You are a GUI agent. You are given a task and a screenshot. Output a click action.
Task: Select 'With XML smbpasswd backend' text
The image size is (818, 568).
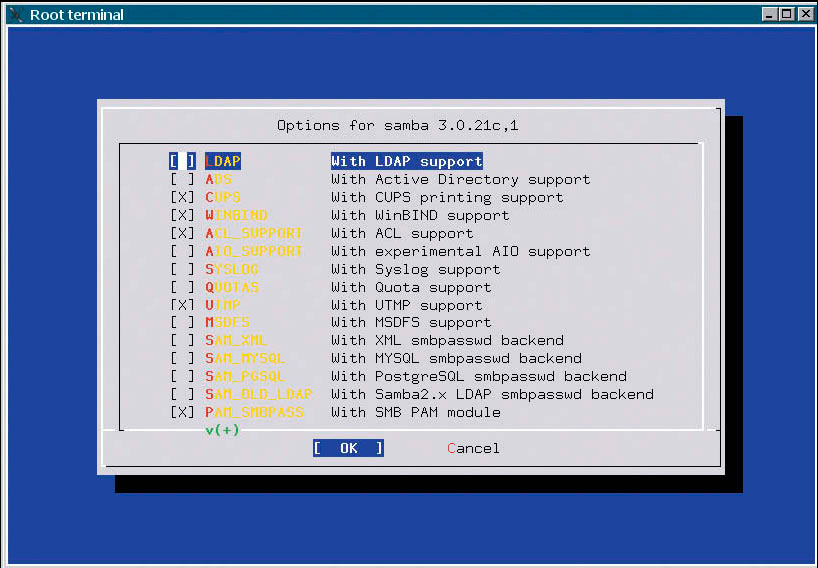click(448, 340)
